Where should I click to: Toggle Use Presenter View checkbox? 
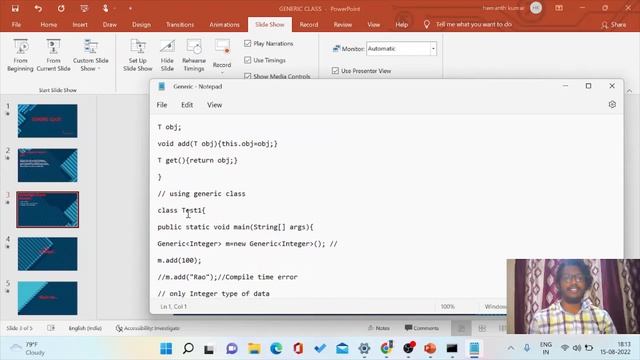[336, 71]
